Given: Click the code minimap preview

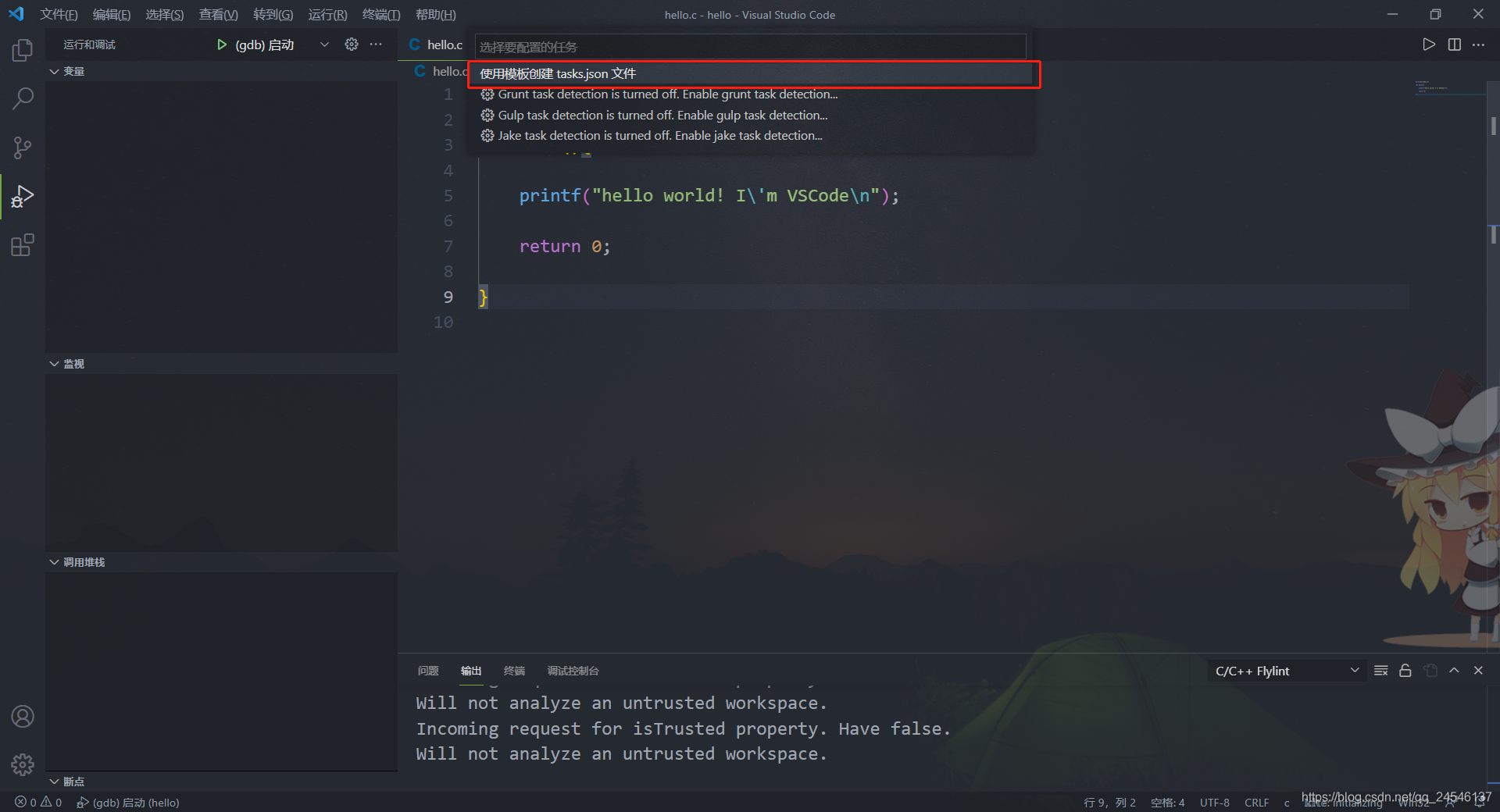Looking at the screenshot, I should (1449, 87).
